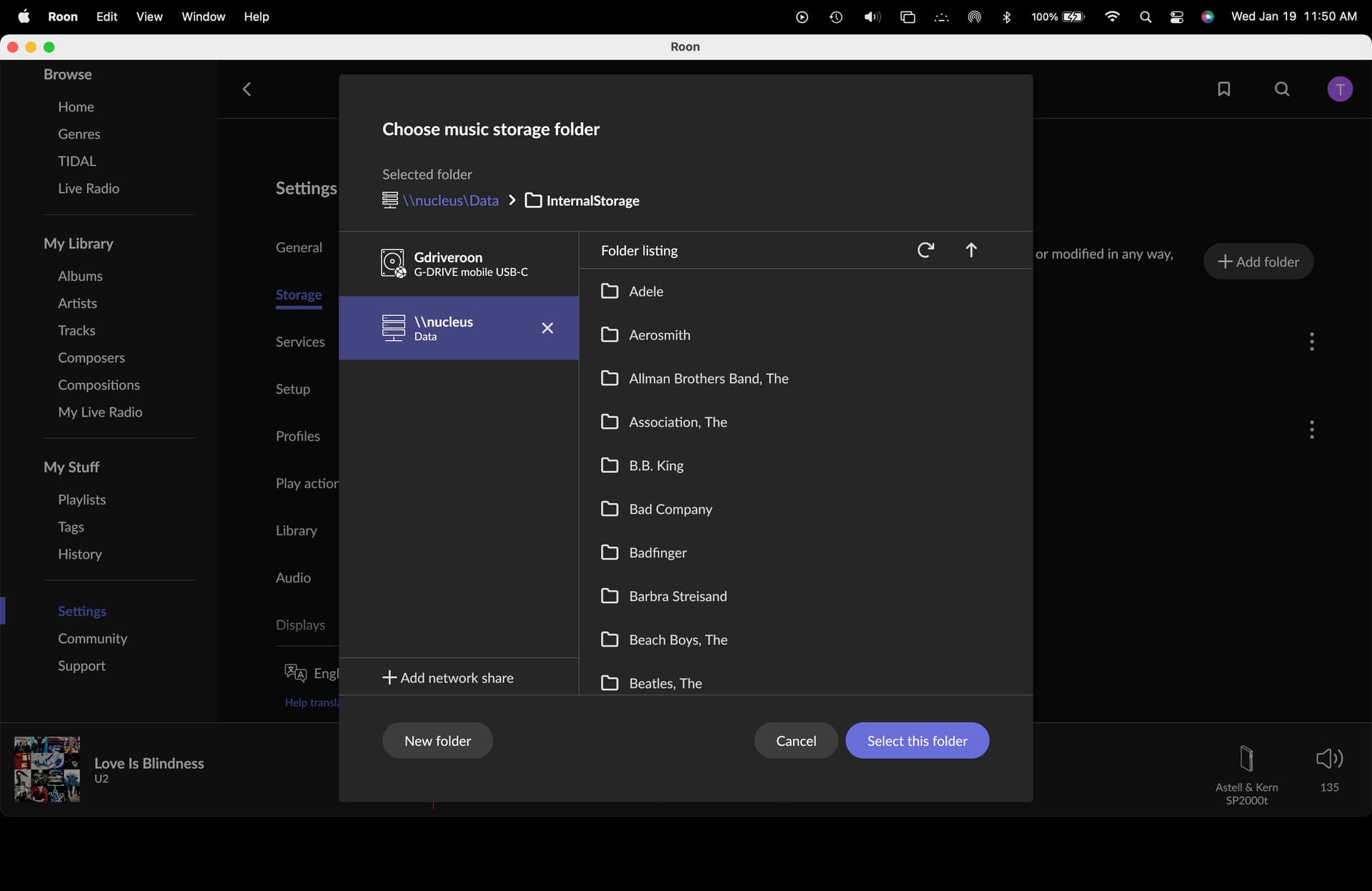Click the Add folder button

tap(1258, 262)
